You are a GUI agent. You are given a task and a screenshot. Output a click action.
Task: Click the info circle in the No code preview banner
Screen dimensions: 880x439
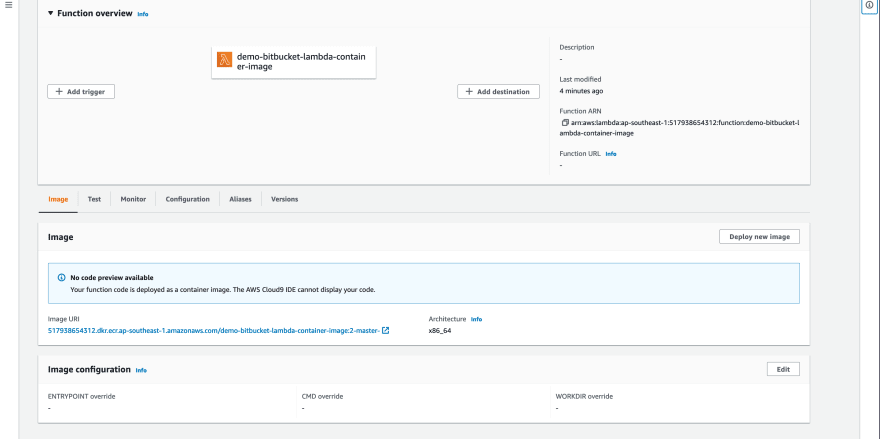pyautogui.click(x=62, y=278)
